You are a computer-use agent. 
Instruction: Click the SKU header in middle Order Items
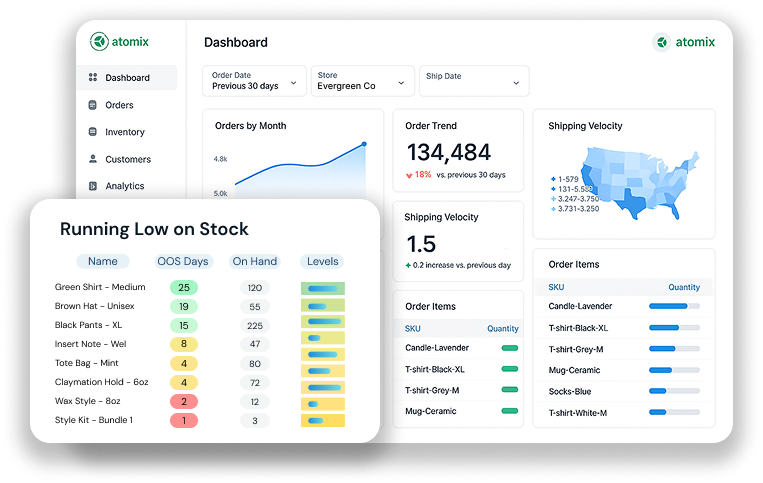tap(413, 329)
